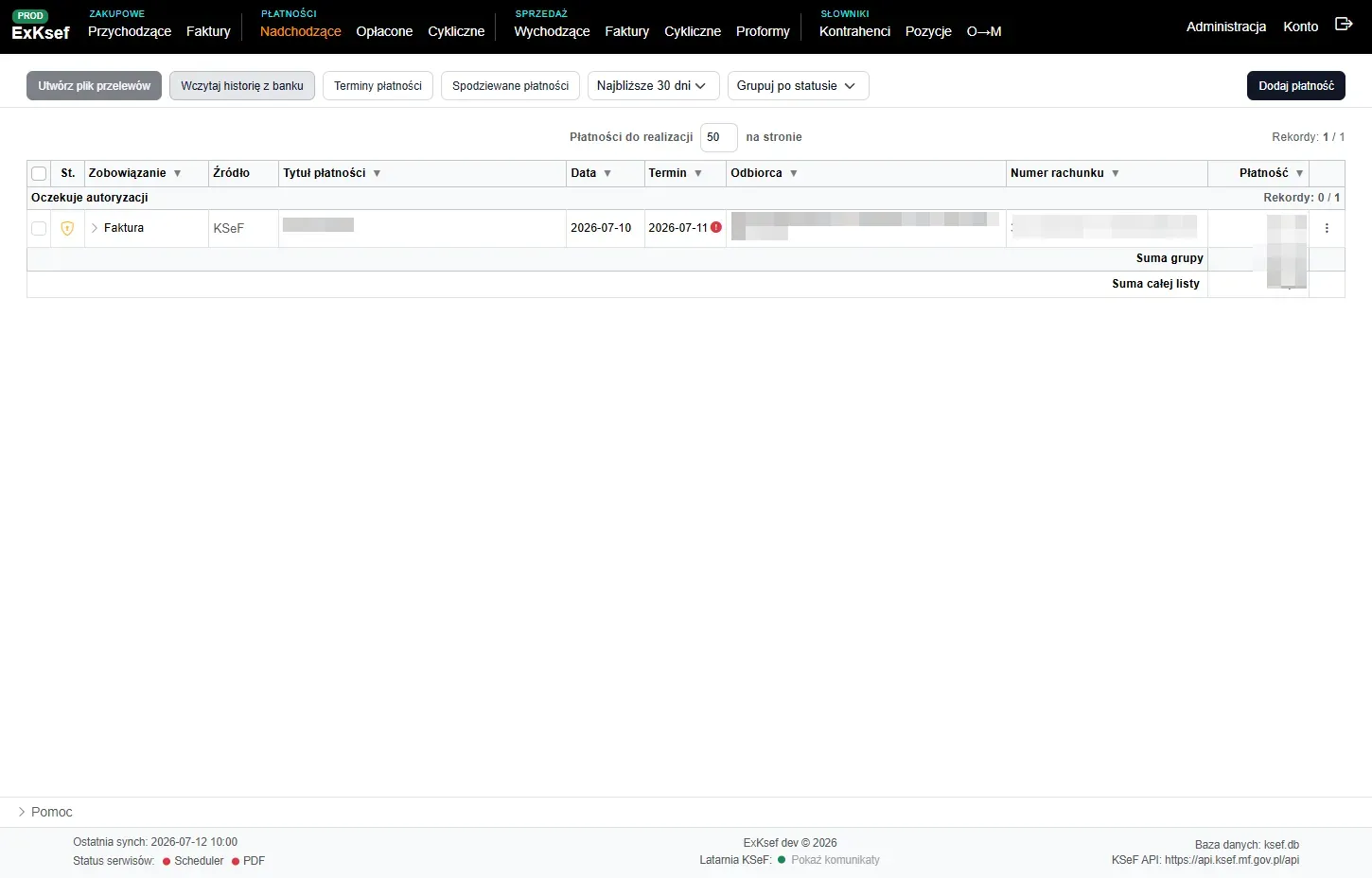The height and width of the screenshot is (878, 1372).
Task: Click Wczytaj historię z banku button
Action: tap(242, 85)
